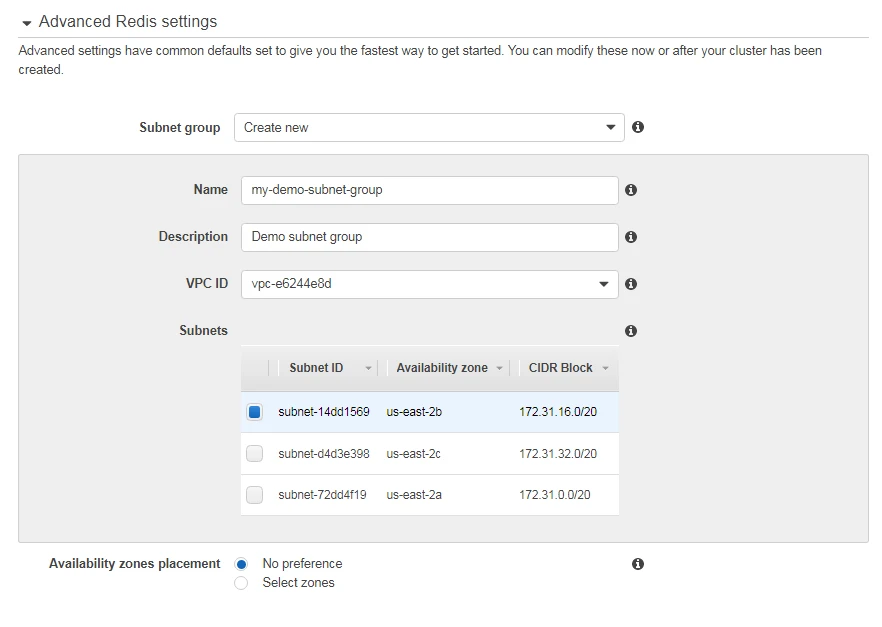
Task: Click info icon for Availability zones placement
Action: pyautogui.click(x=638, y=564)
